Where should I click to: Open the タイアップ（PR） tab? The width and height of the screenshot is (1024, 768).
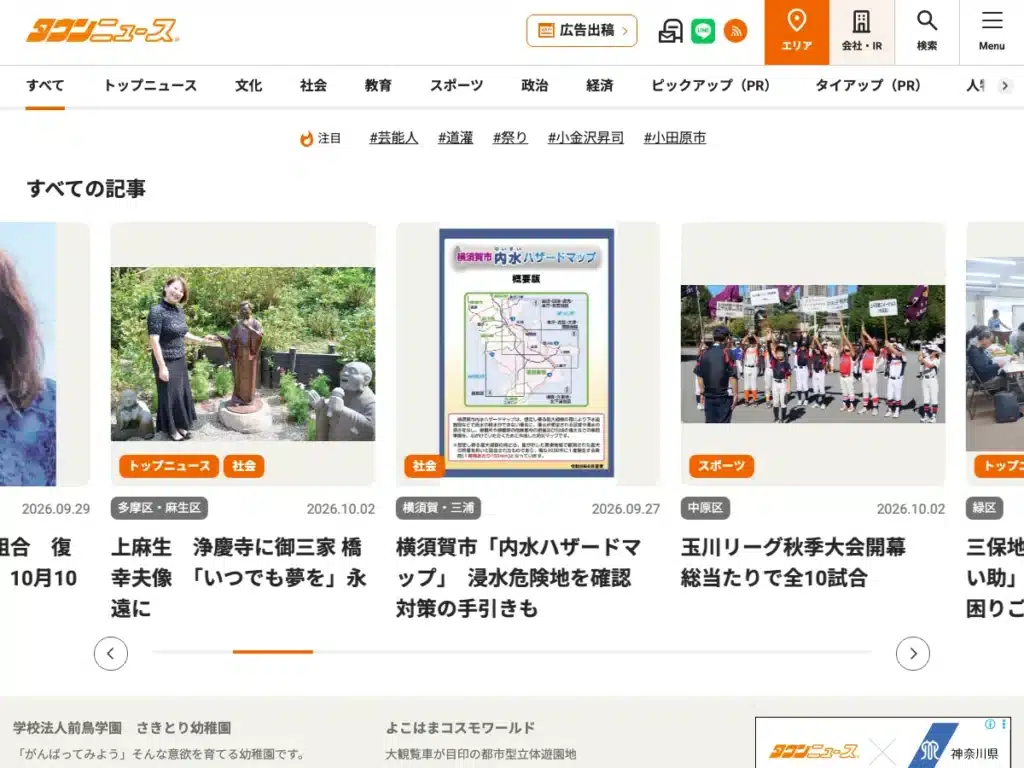868,86
